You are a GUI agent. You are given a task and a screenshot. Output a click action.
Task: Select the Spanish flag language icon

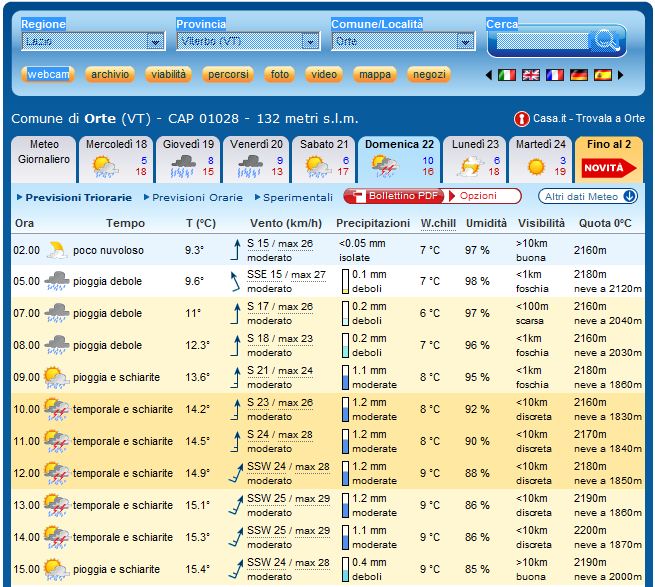603,75
